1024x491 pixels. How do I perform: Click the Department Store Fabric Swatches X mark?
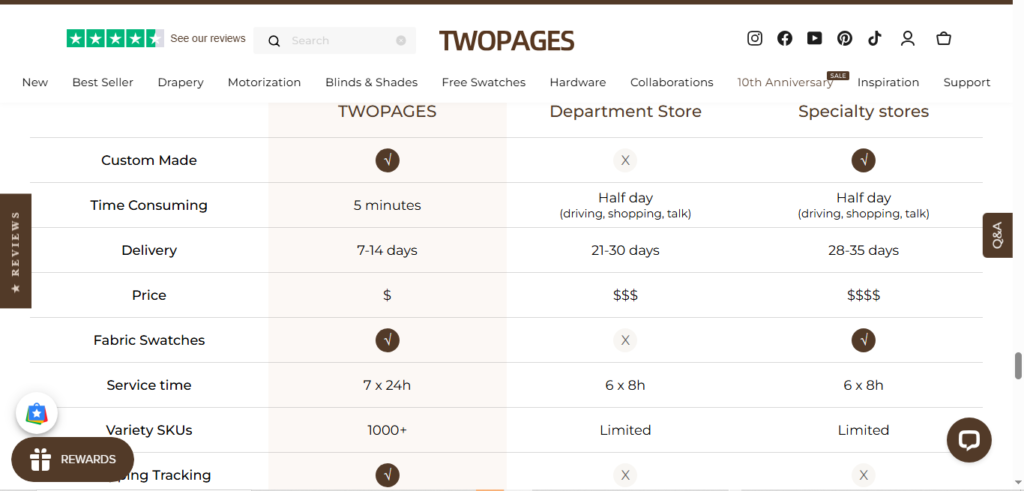pyautogui.click(x=625, y=340)
